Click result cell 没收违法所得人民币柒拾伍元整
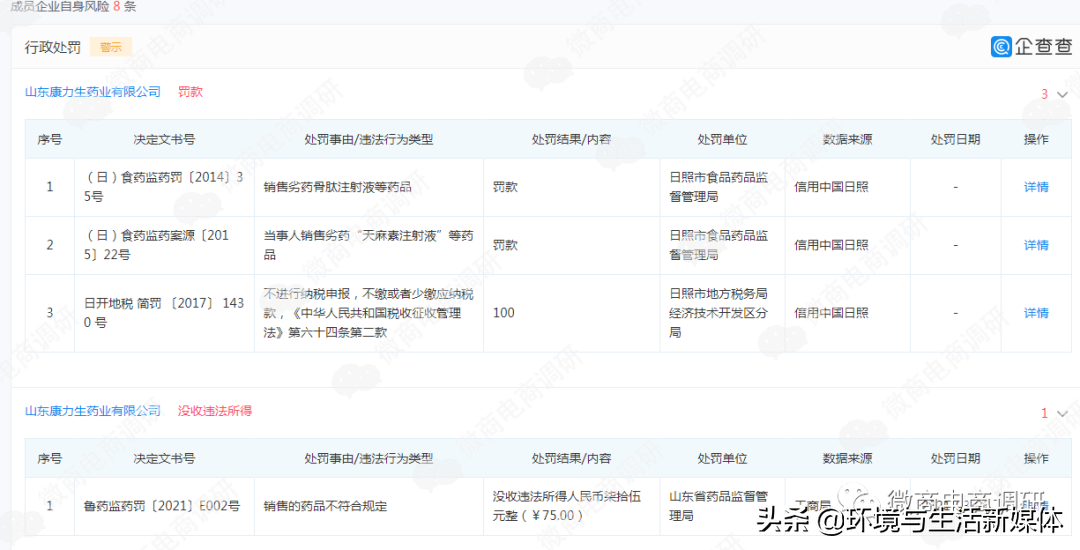This screenshot has height=550, width=1080. (567, 506)
